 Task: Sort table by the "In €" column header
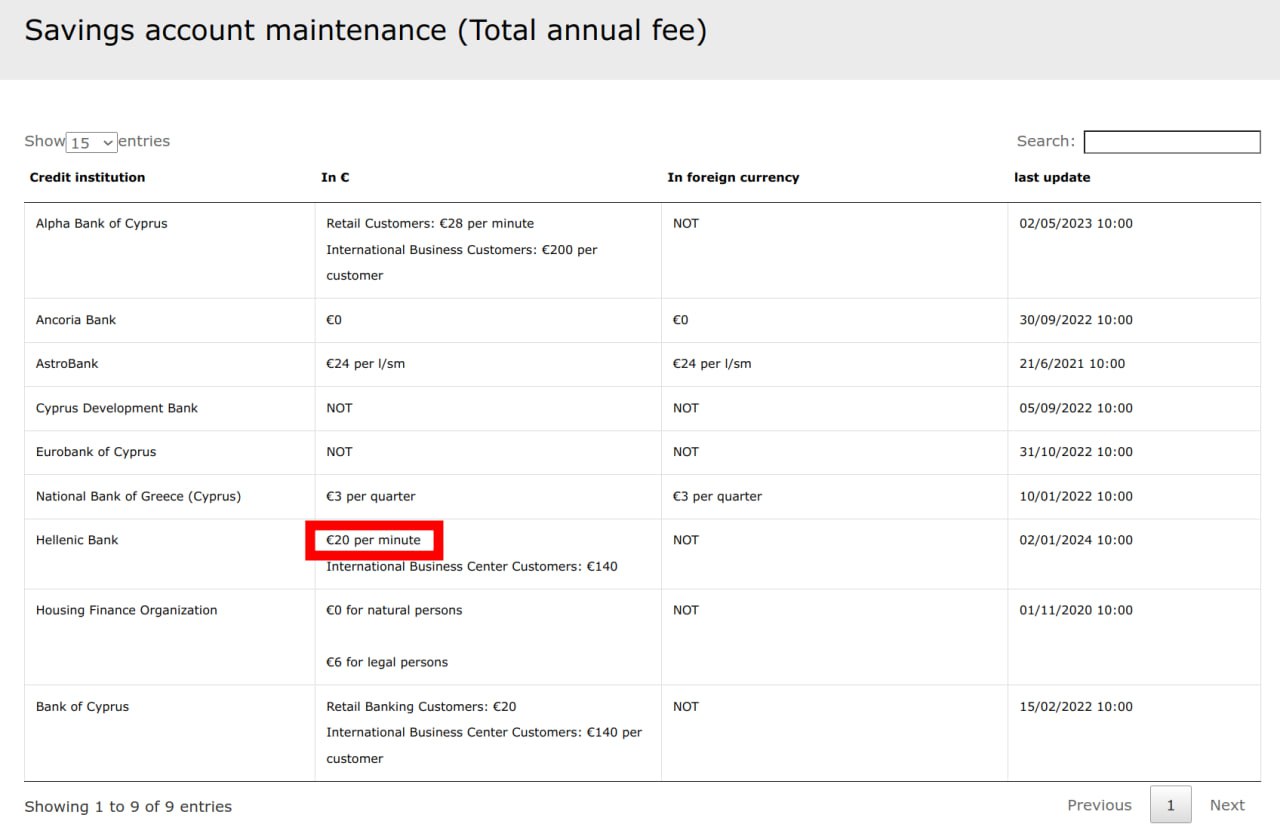(x=335, y=177)
